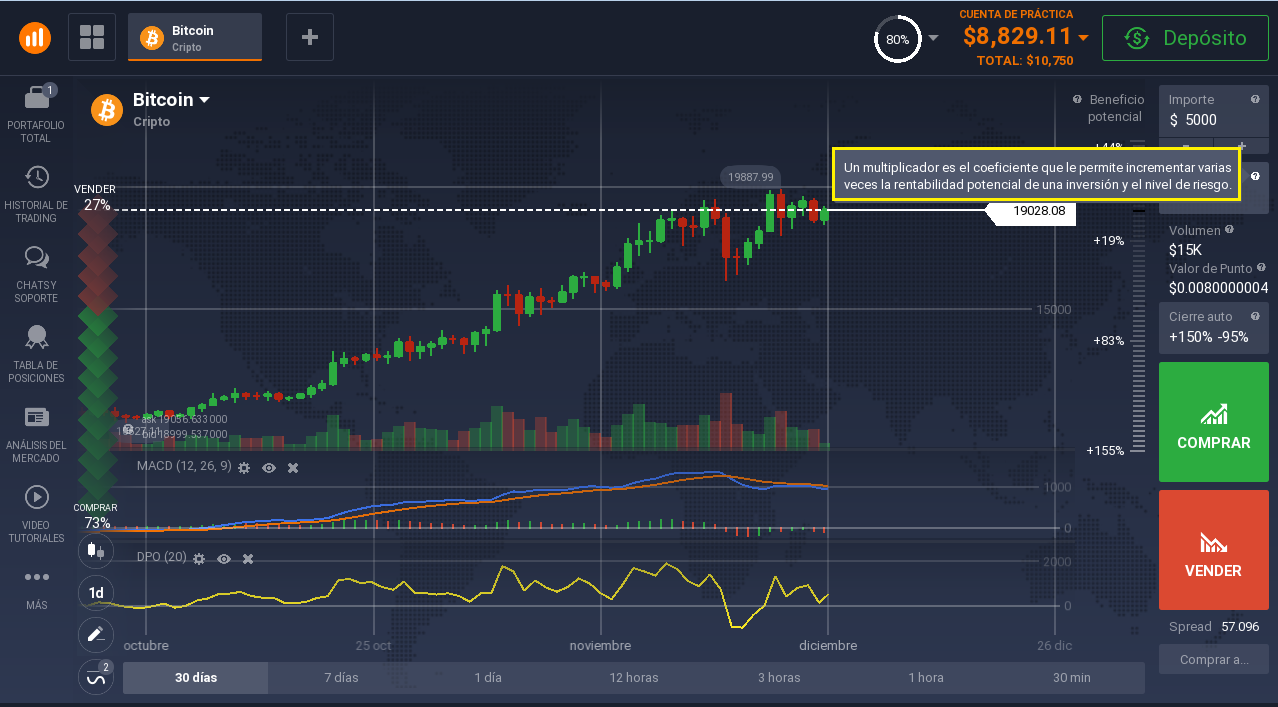
Task: Toggle MACD indicator visibility eye
Action: click(x=269, y=467)
